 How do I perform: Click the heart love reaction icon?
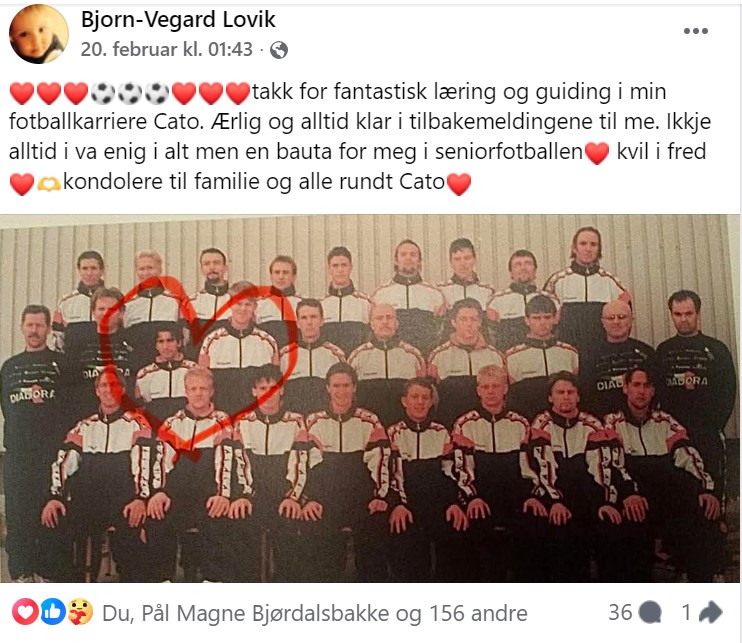[x=25, y=612]
